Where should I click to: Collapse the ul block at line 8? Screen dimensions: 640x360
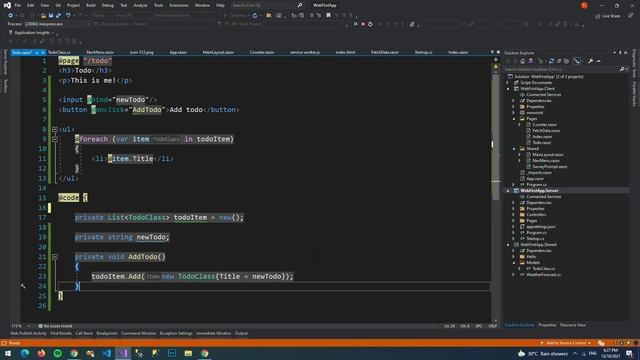[55, 129]
